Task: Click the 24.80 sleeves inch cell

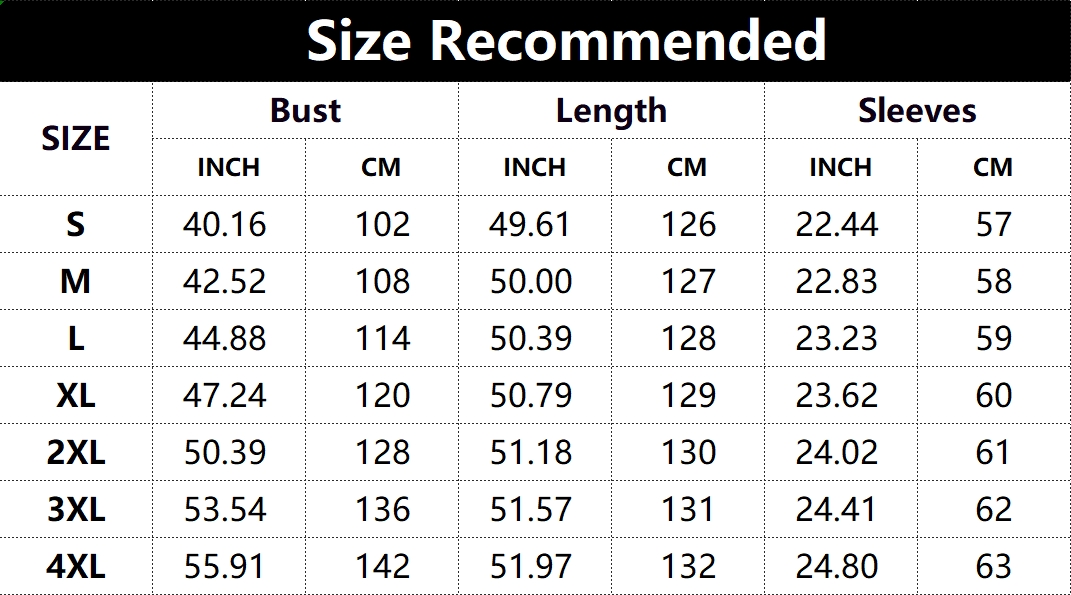Action: pyautogui.click(x=837, y=566)
